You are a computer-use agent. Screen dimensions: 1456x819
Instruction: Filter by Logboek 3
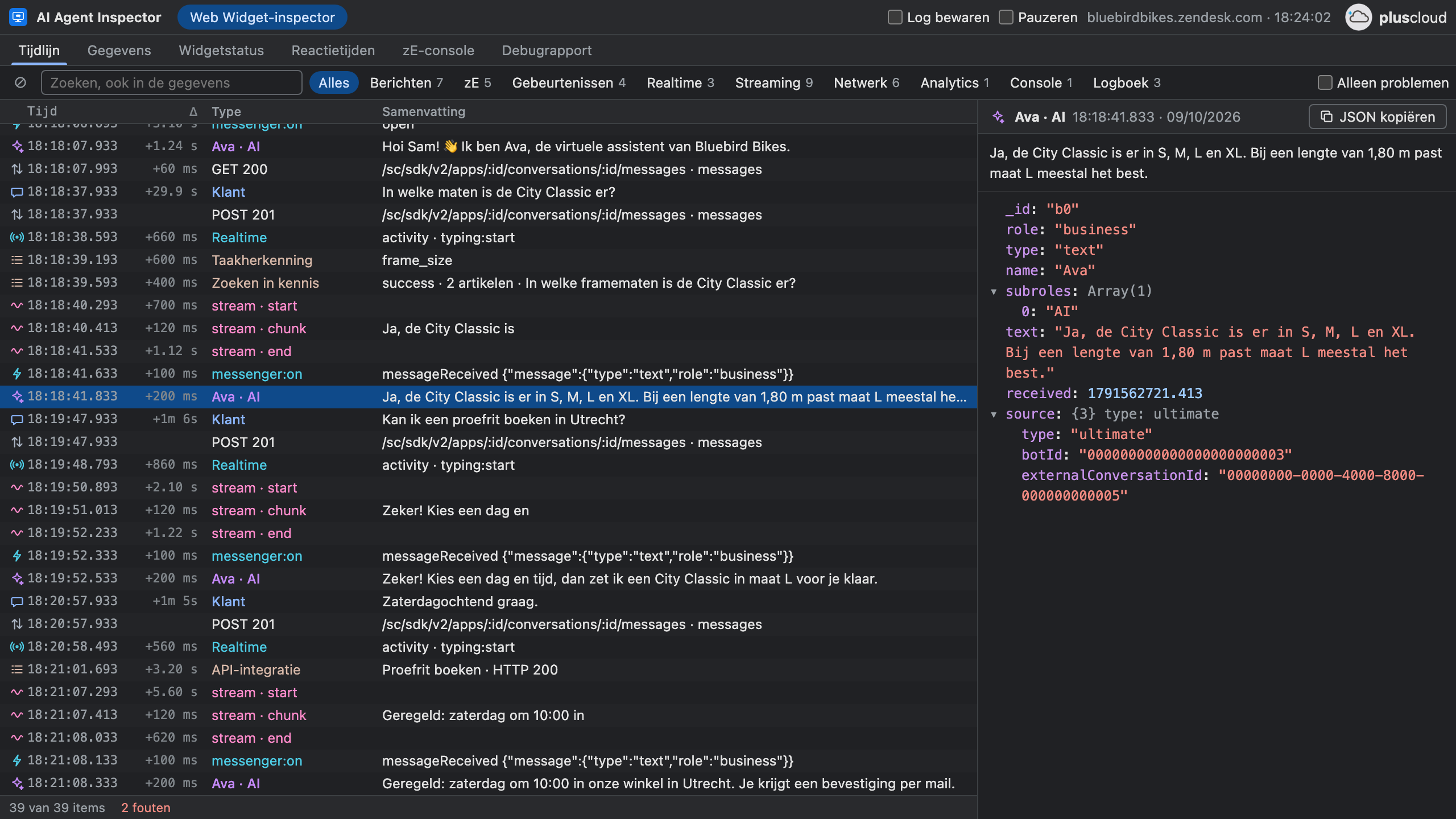point(1126,82)
